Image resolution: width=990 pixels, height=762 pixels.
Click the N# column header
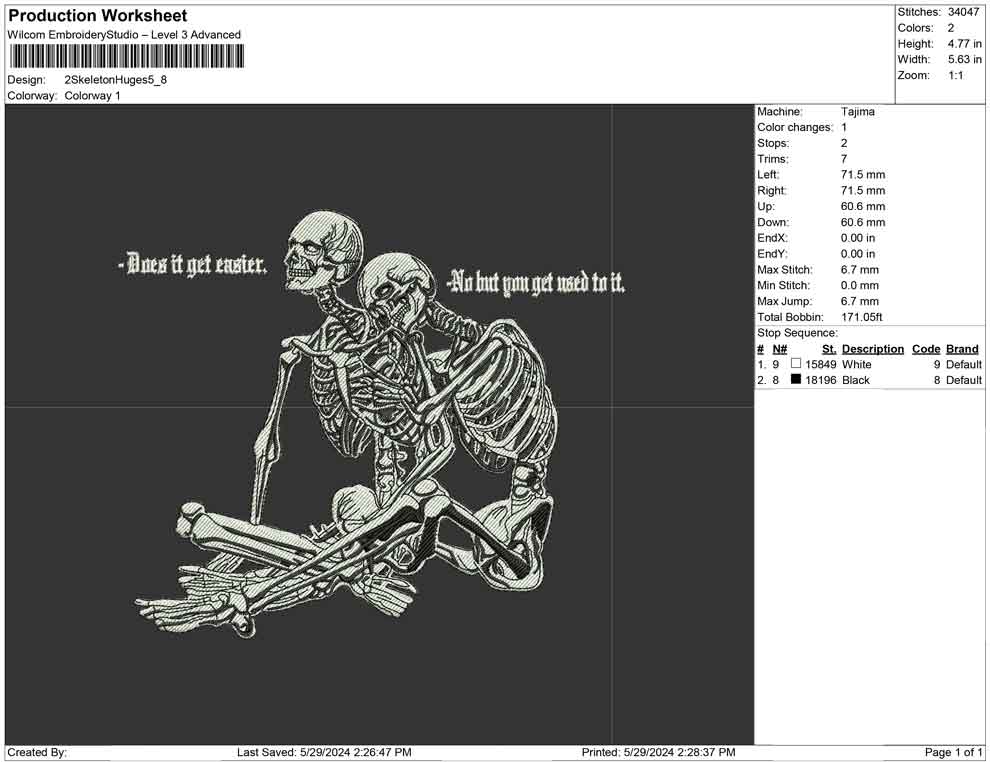pyautogui.click(x=780, y=349)
